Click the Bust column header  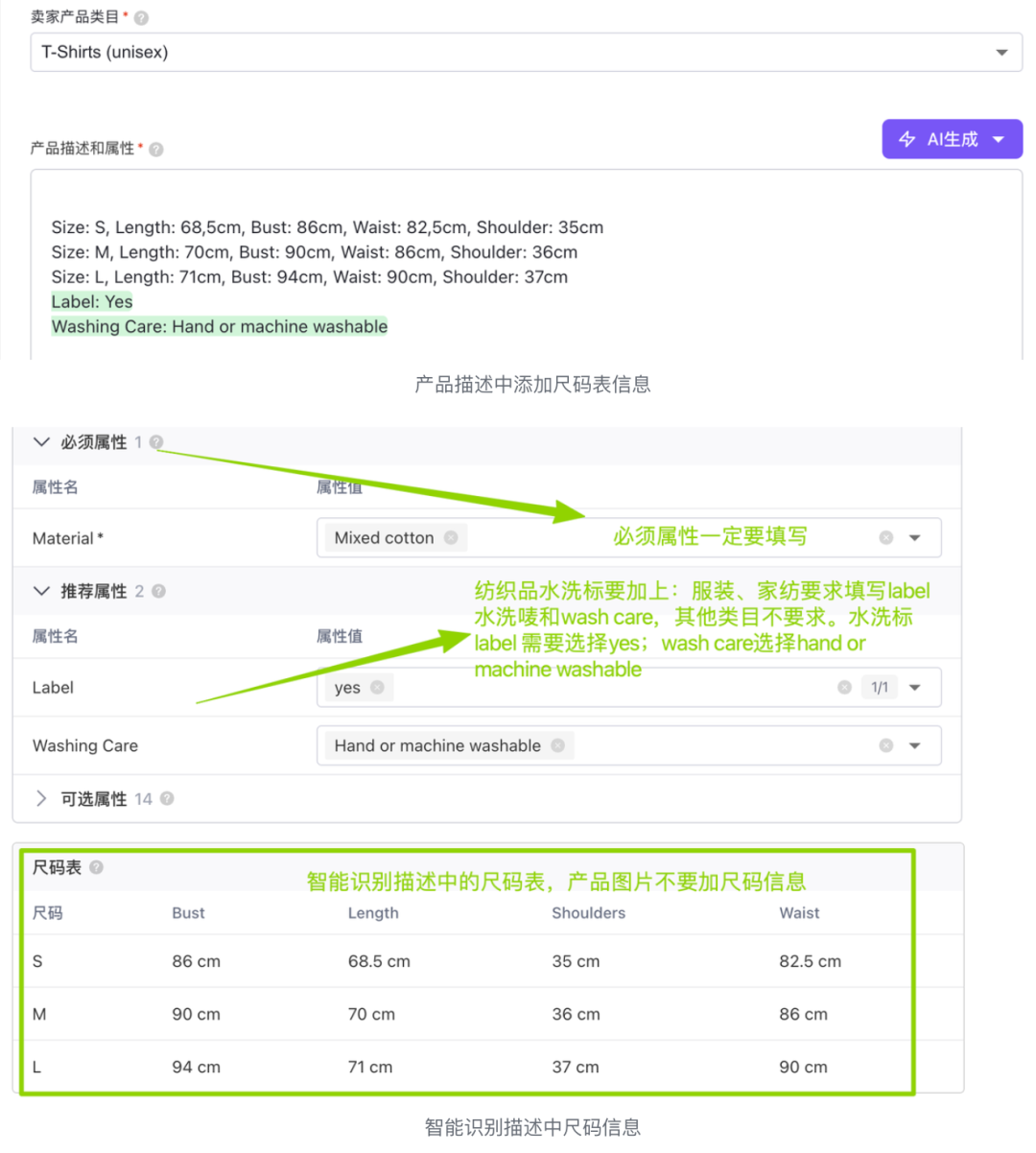(188, 913)
